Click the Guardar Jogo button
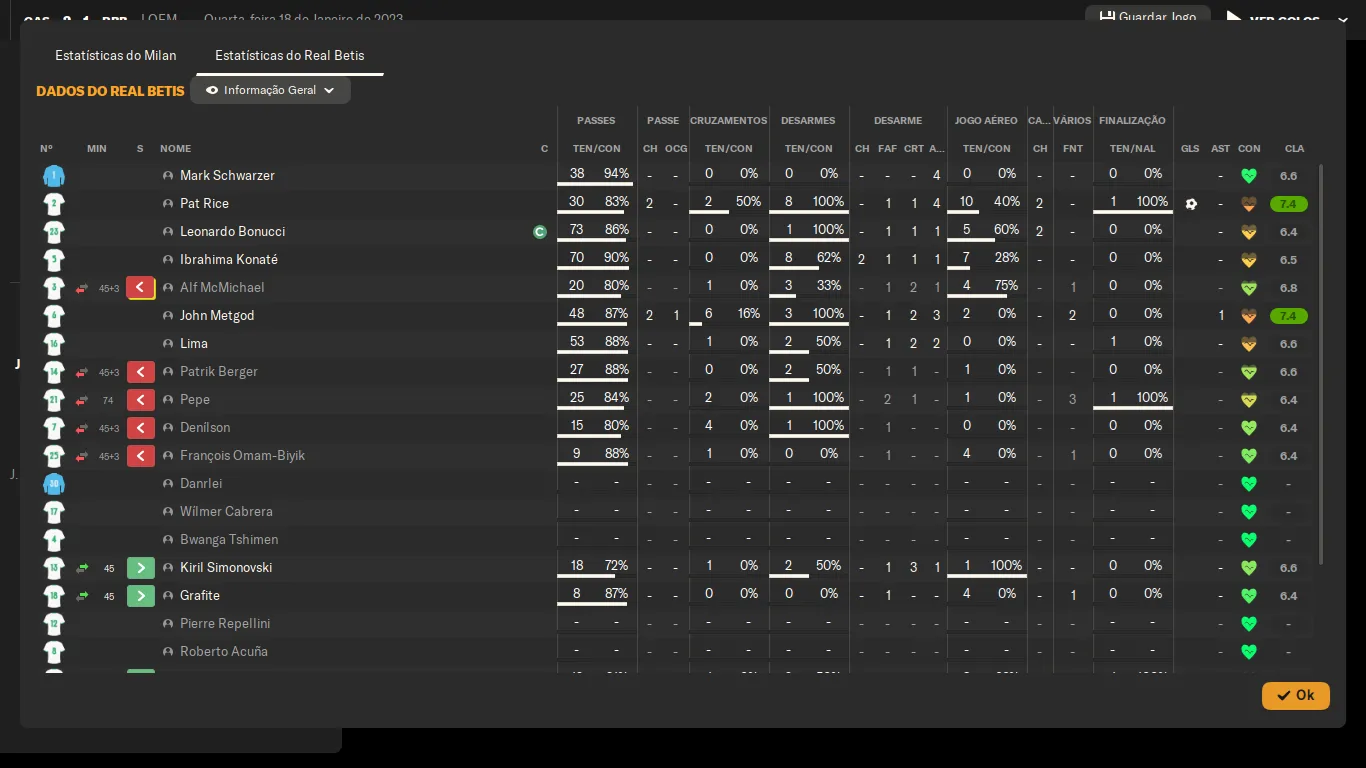This screenshot has height=768, width=1366. point(1147,17)
